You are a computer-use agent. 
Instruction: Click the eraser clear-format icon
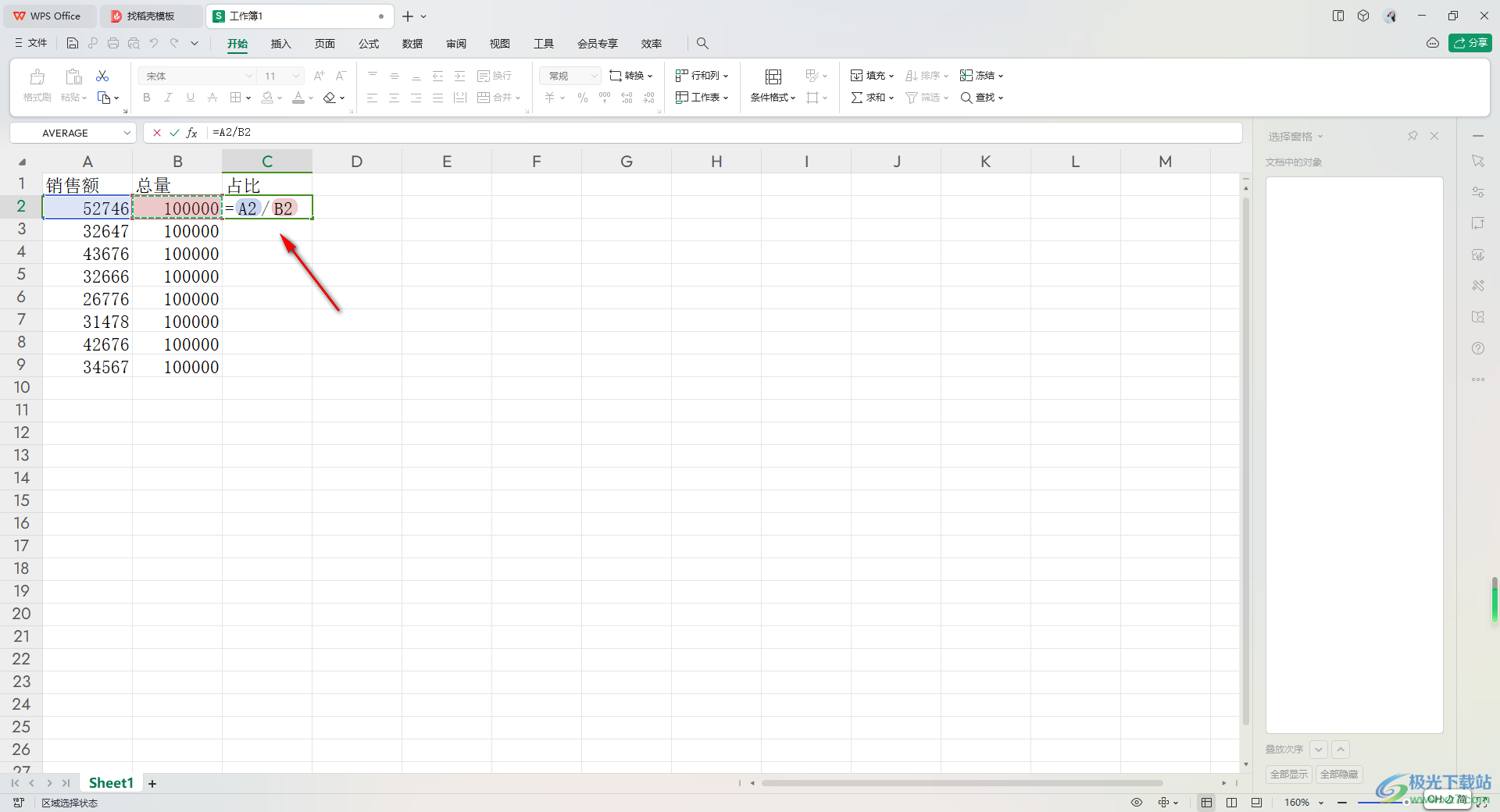click(330, 98)
